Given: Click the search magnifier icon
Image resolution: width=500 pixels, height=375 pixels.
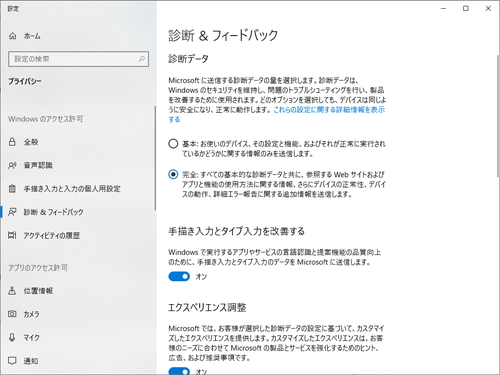Looking at the screenshot, I should click(x=142, y=59).
